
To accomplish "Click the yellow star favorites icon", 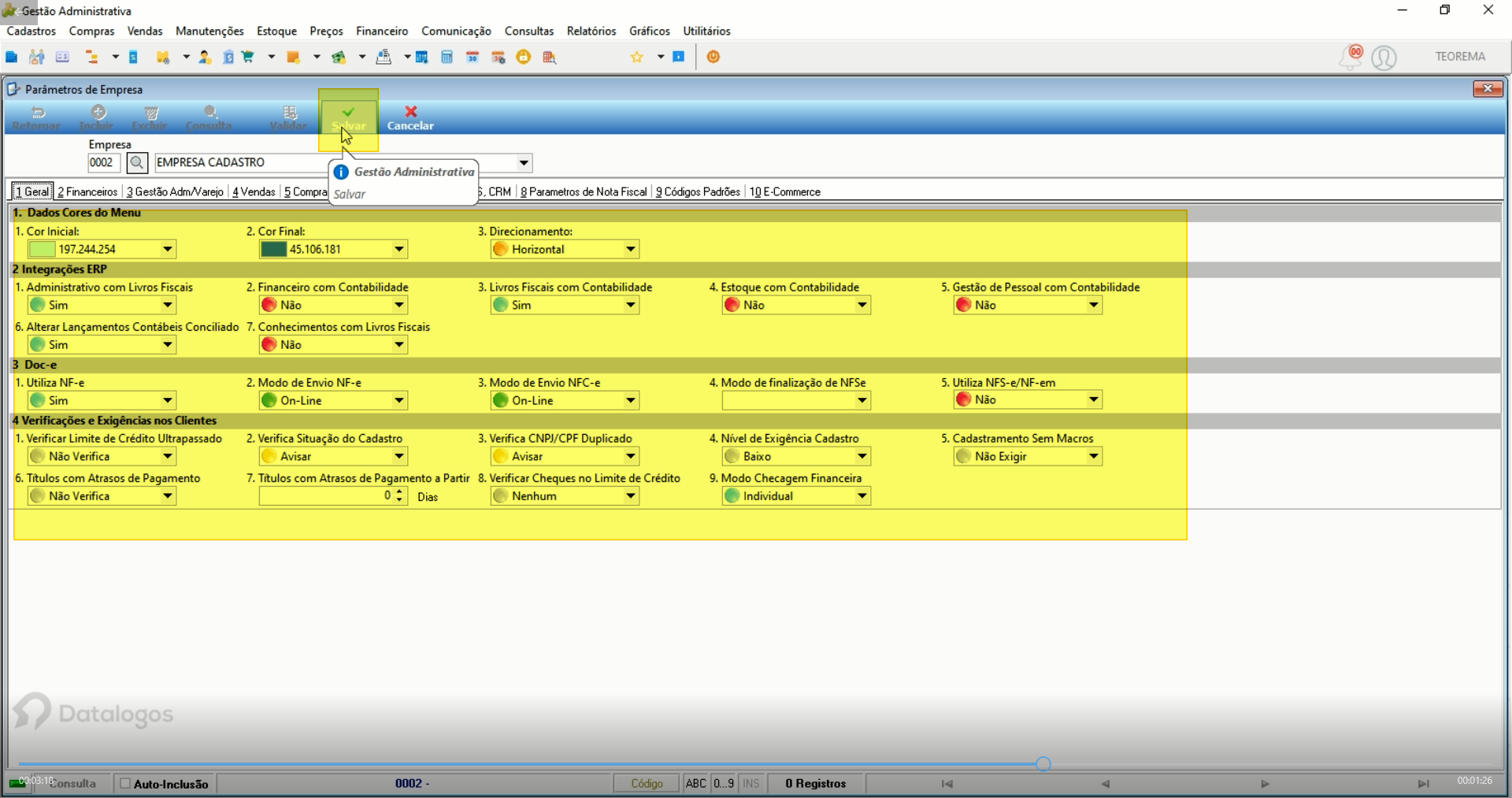I will [x=637, y=57].
